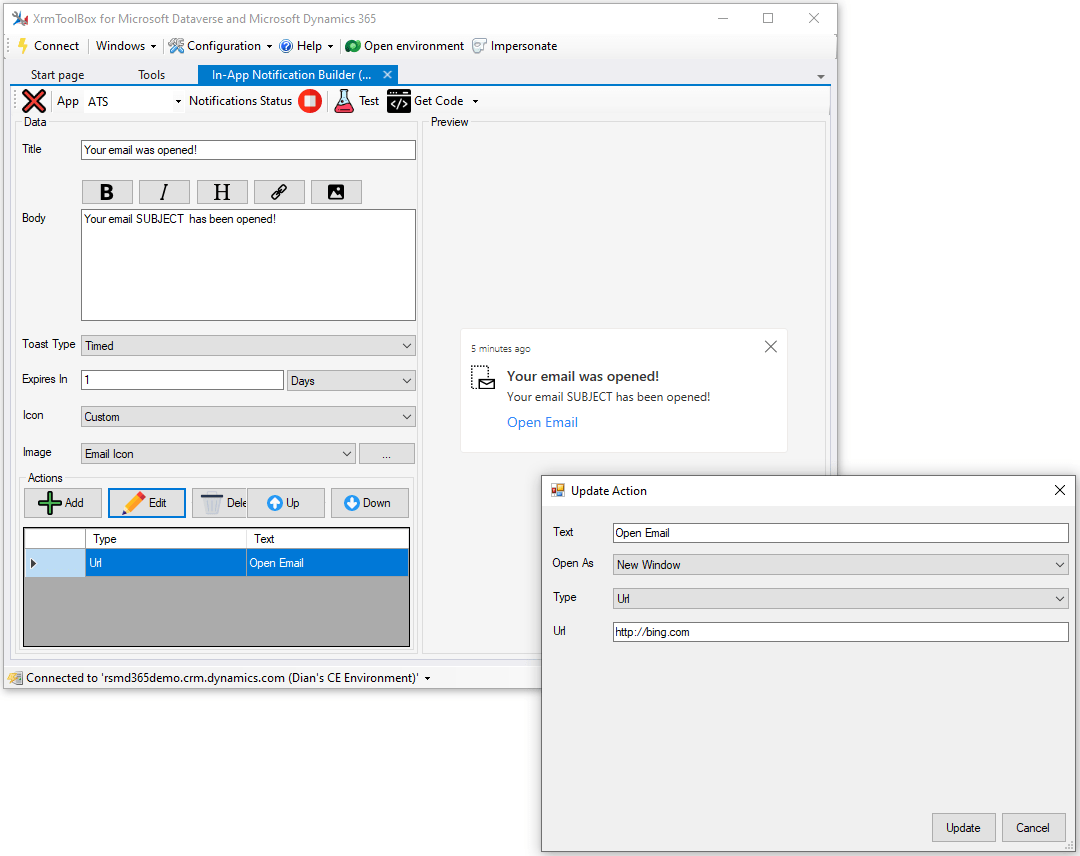The height and width of the screenshot is (856, 1080).
Task: Click the Expires In value field
Action: 183,380
